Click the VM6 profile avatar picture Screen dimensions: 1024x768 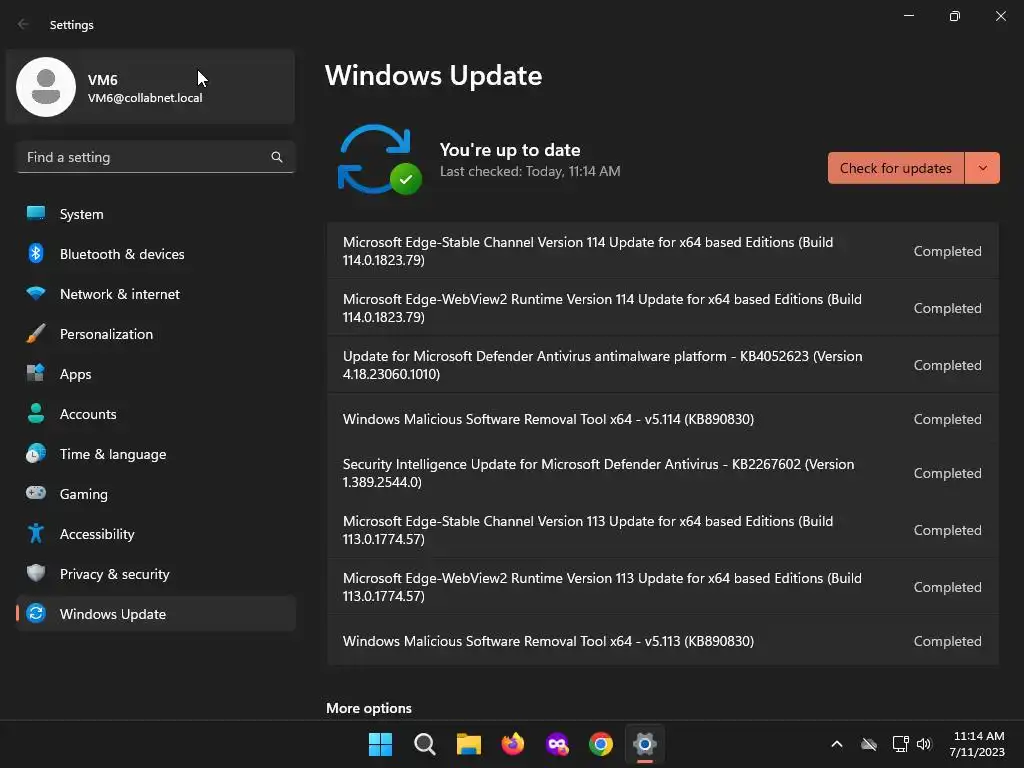click(46, 87)
